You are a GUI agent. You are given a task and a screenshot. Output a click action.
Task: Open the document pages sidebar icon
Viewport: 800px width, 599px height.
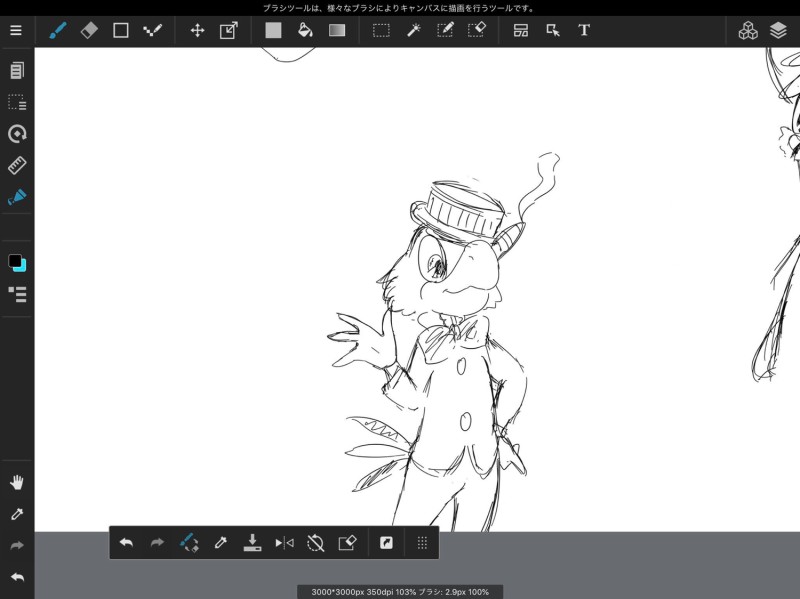(17, 70)
